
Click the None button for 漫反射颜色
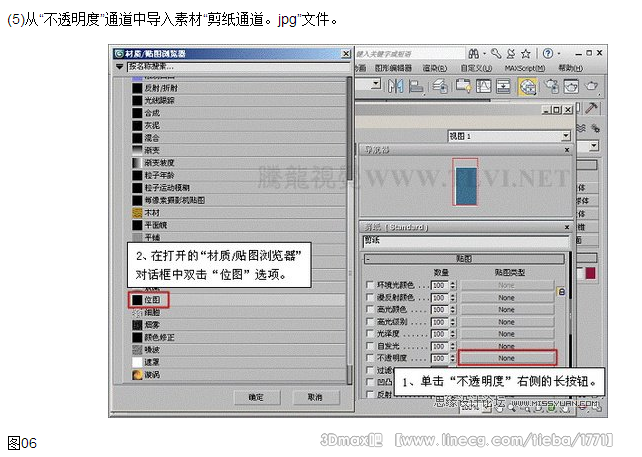click(x=507, y=297)
